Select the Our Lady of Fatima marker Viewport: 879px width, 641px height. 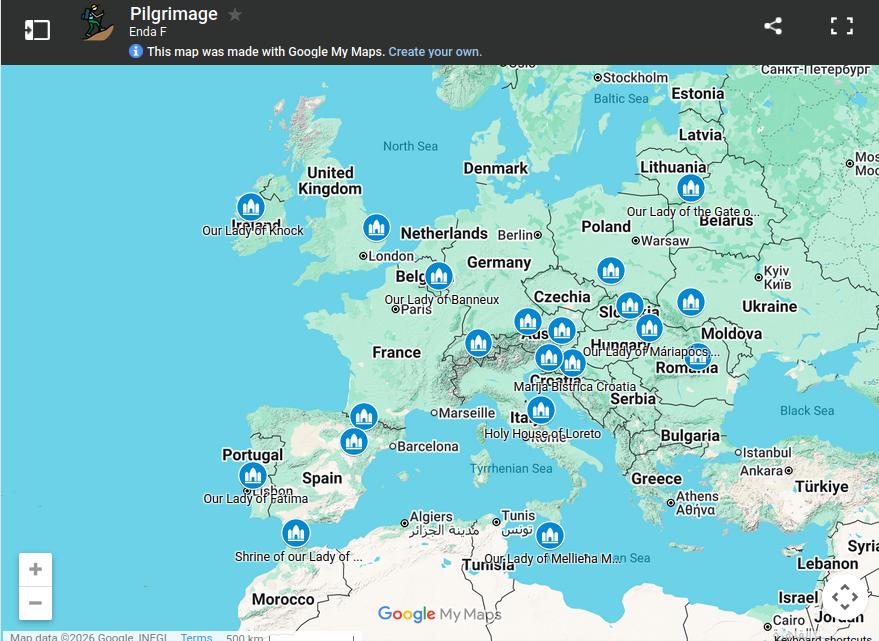tap(253, 475)
